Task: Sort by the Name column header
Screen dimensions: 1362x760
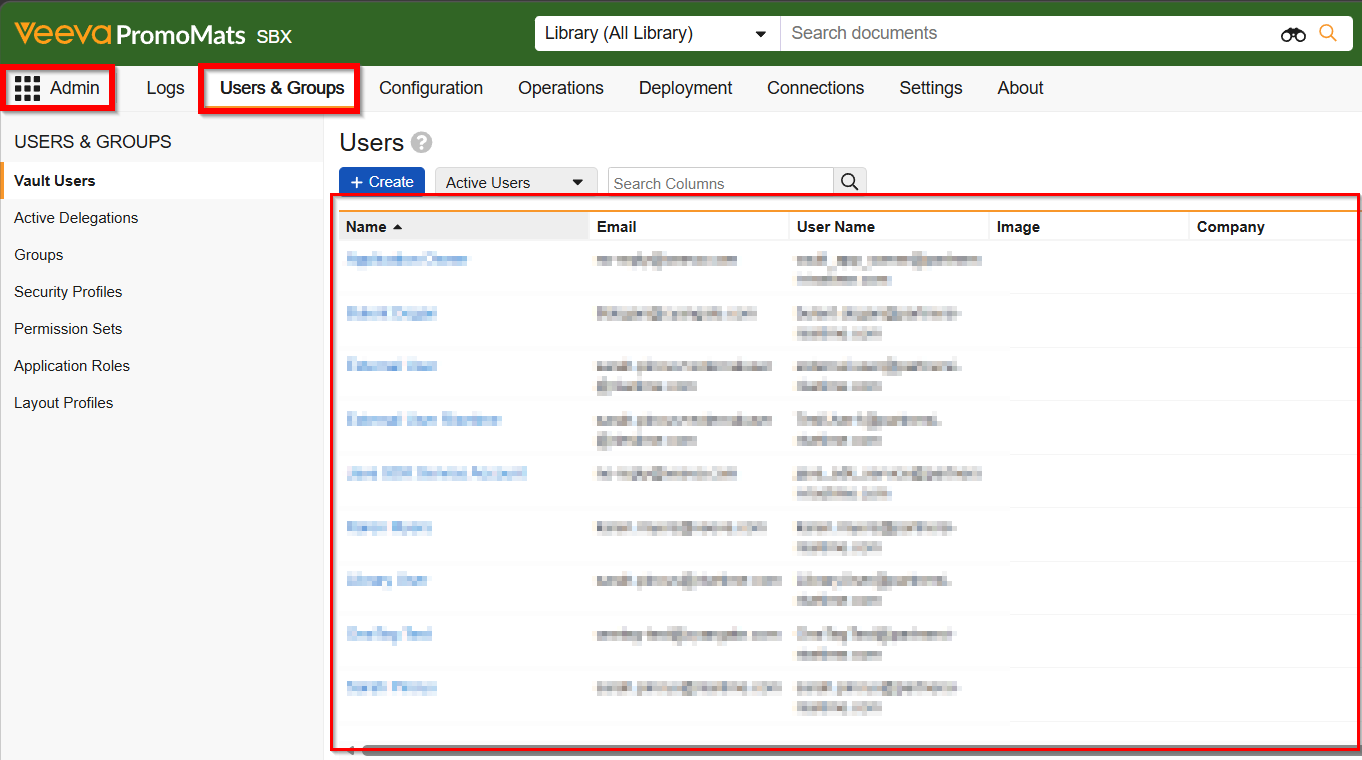Action: click(x=464, y=227)
